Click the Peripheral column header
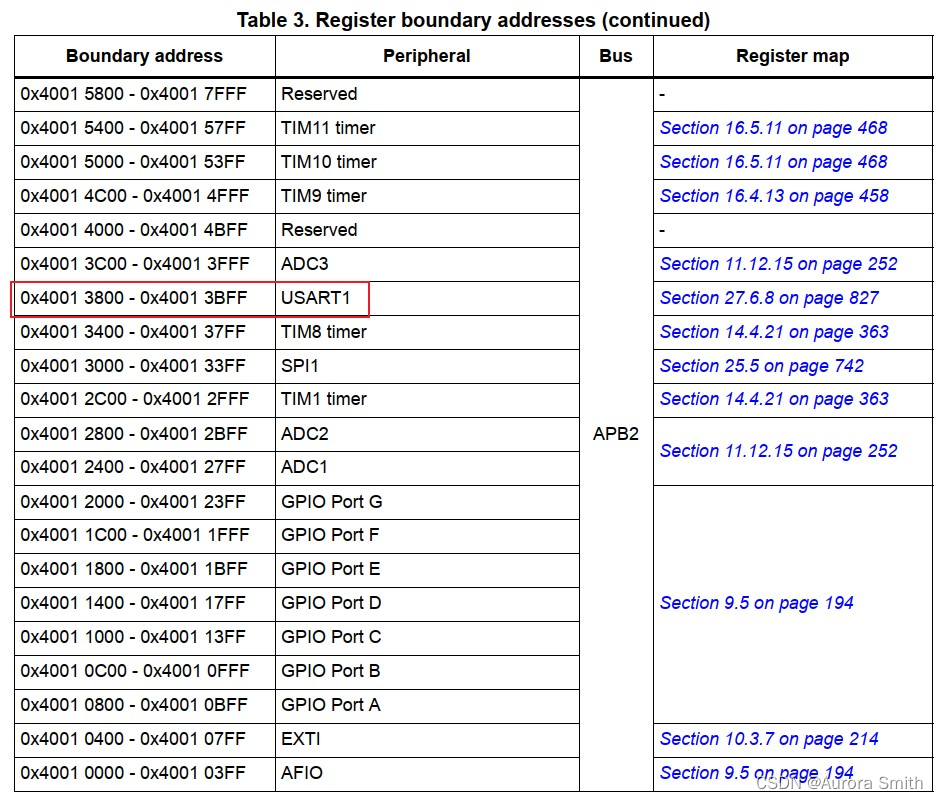The width and height of the screenshot is (938, 799). [427, 56]
